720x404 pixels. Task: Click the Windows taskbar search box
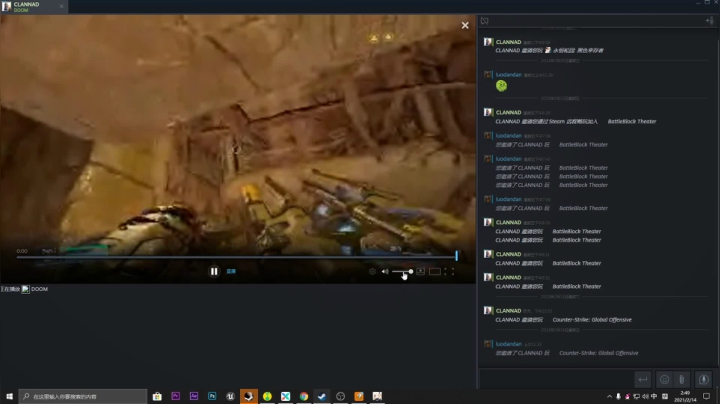coord(83,396)
